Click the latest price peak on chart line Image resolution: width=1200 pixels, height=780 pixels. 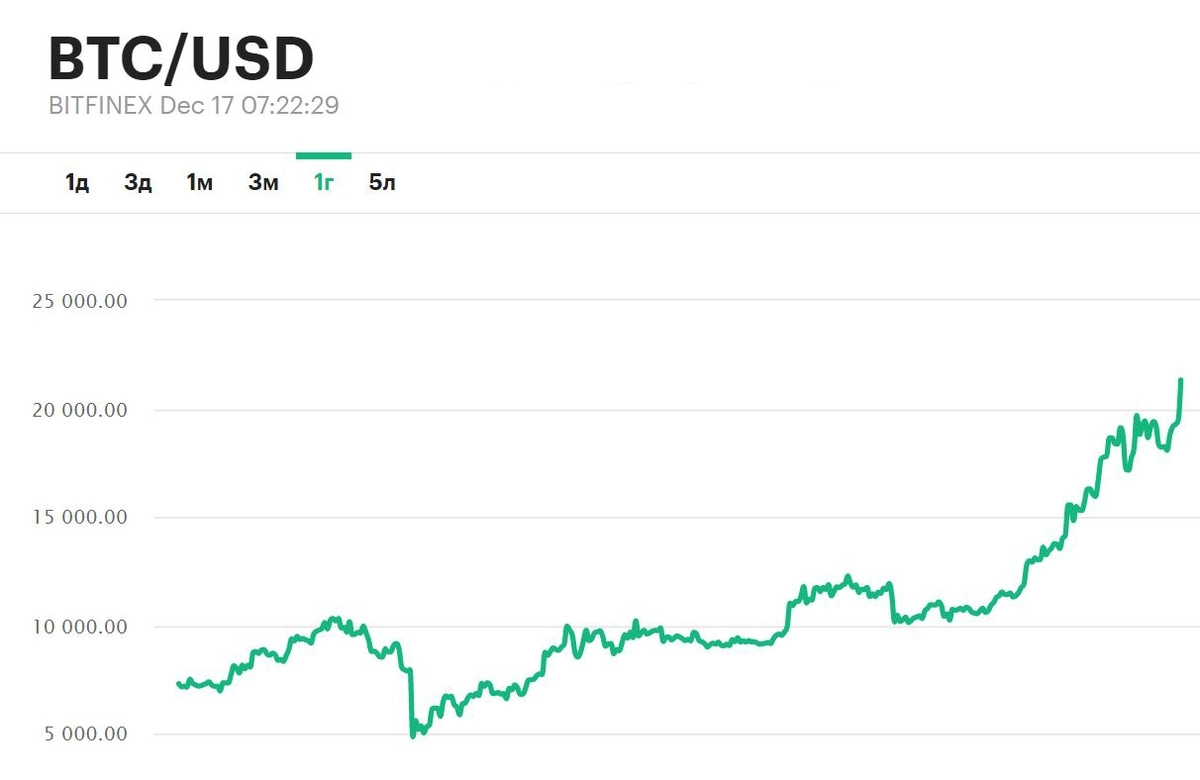(1181, 380)
